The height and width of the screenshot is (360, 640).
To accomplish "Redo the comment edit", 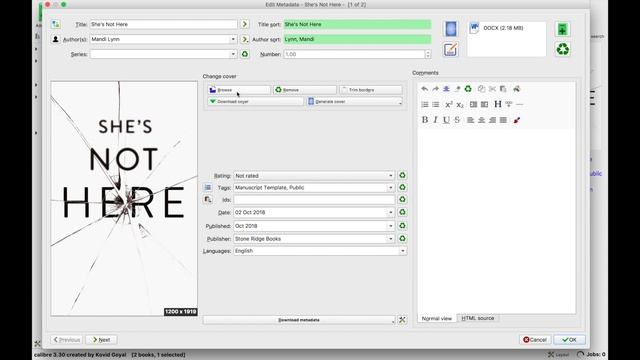I will pyautogui.click(x=436, y=89).
